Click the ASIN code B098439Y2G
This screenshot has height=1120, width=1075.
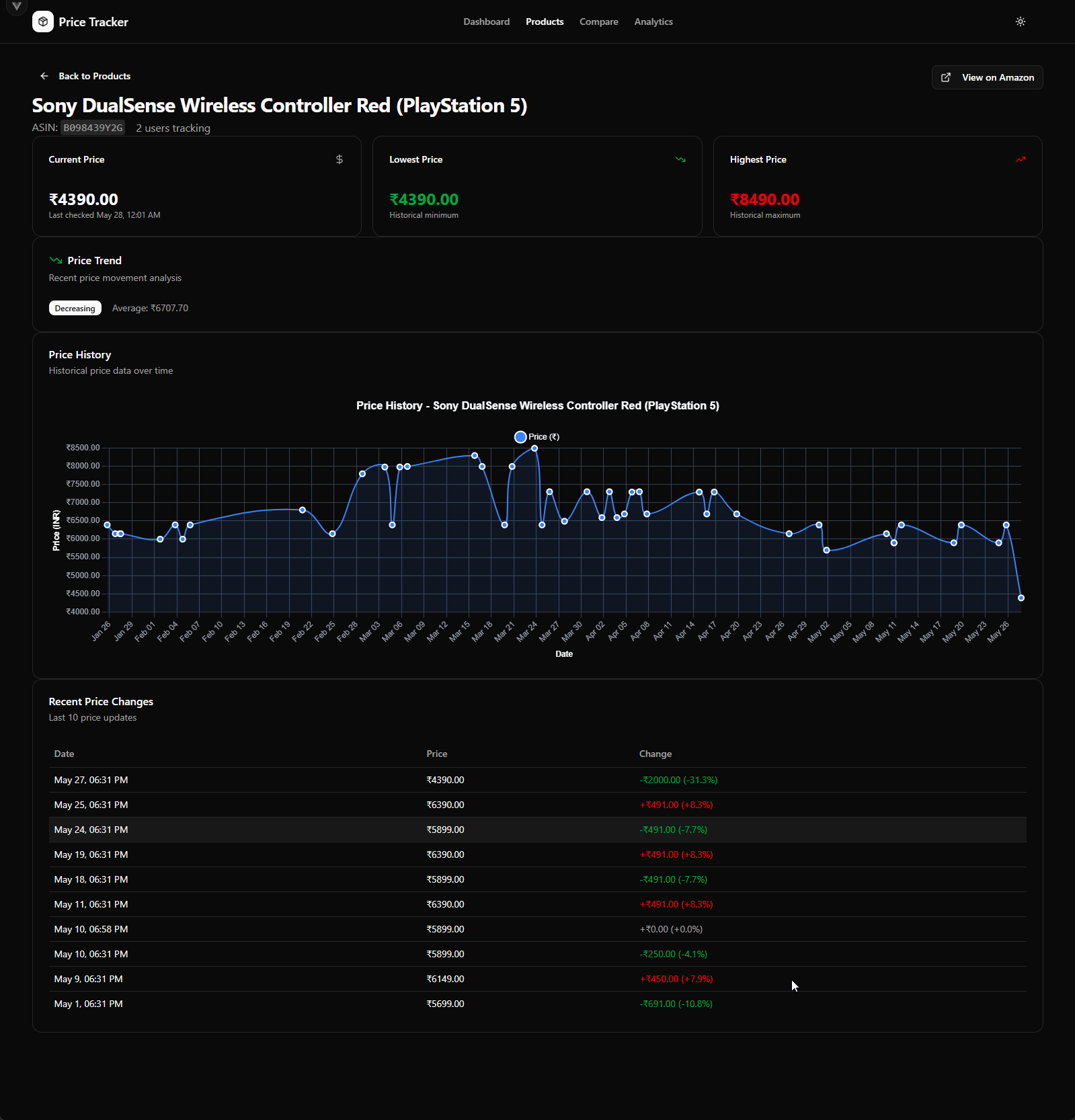[x=93, y=128]
